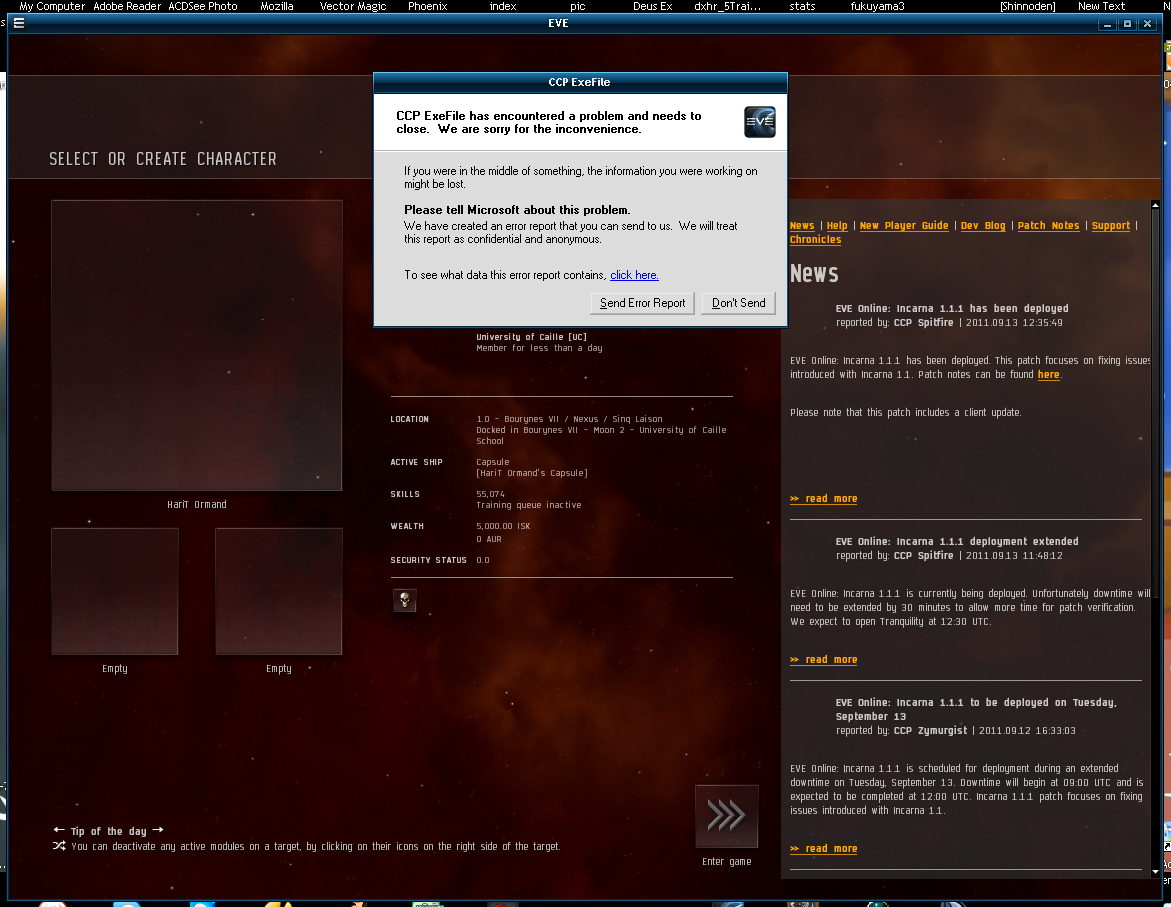The height and width of the screenshot is (907, 1171).
Task: Click the 'ACDSee Photo' desktop shortcut label
Action: tap(202, 6)
